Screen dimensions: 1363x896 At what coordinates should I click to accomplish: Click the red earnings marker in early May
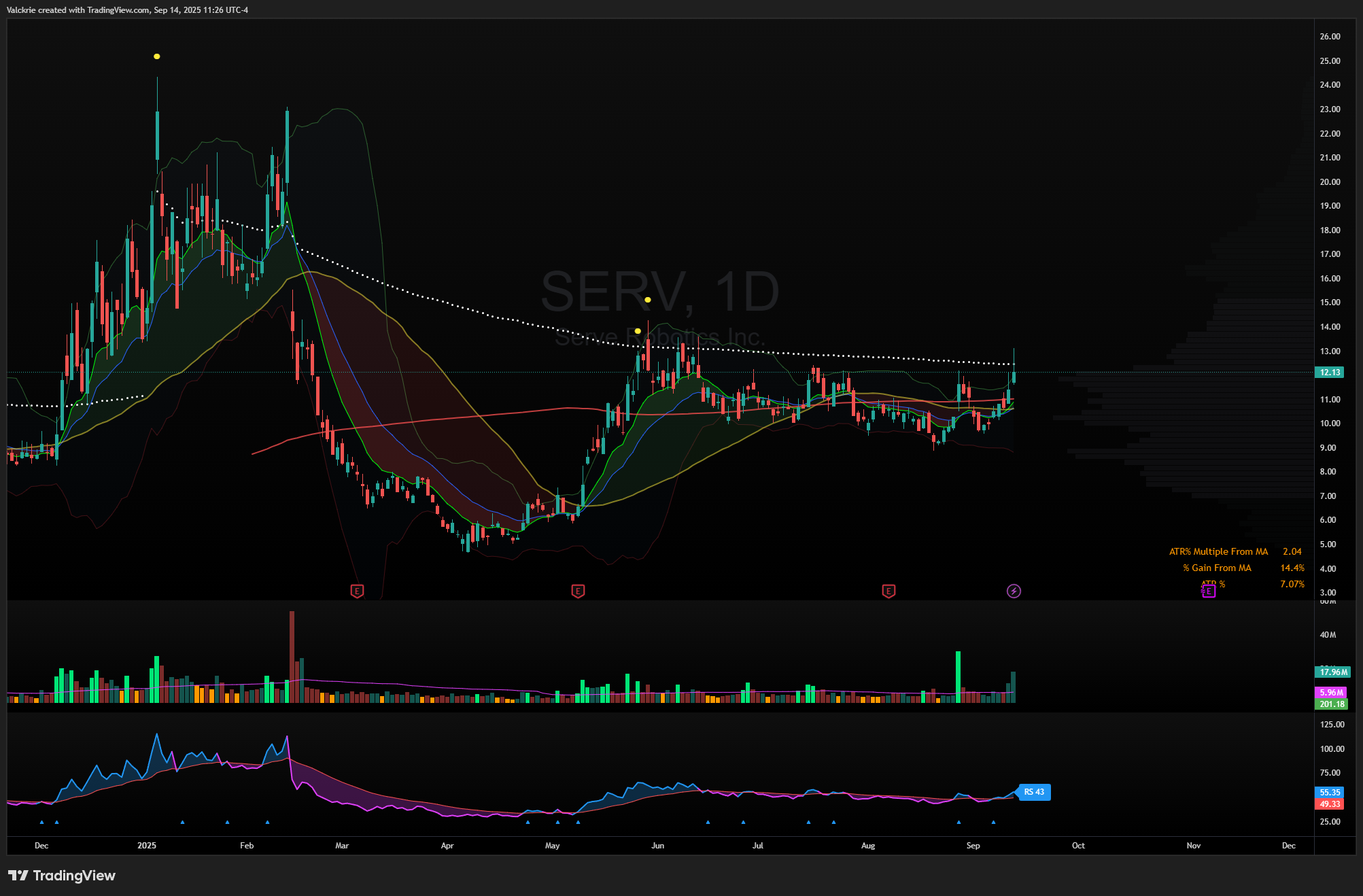(578, 591)
